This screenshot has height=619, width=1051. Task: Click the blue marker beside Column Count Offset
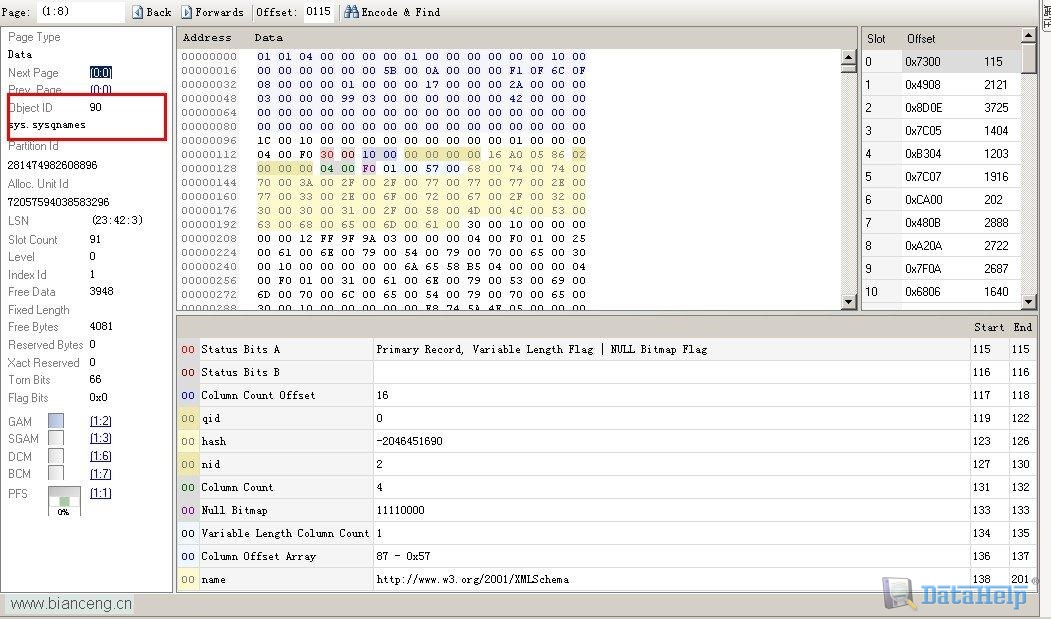(x=188, y=395)
